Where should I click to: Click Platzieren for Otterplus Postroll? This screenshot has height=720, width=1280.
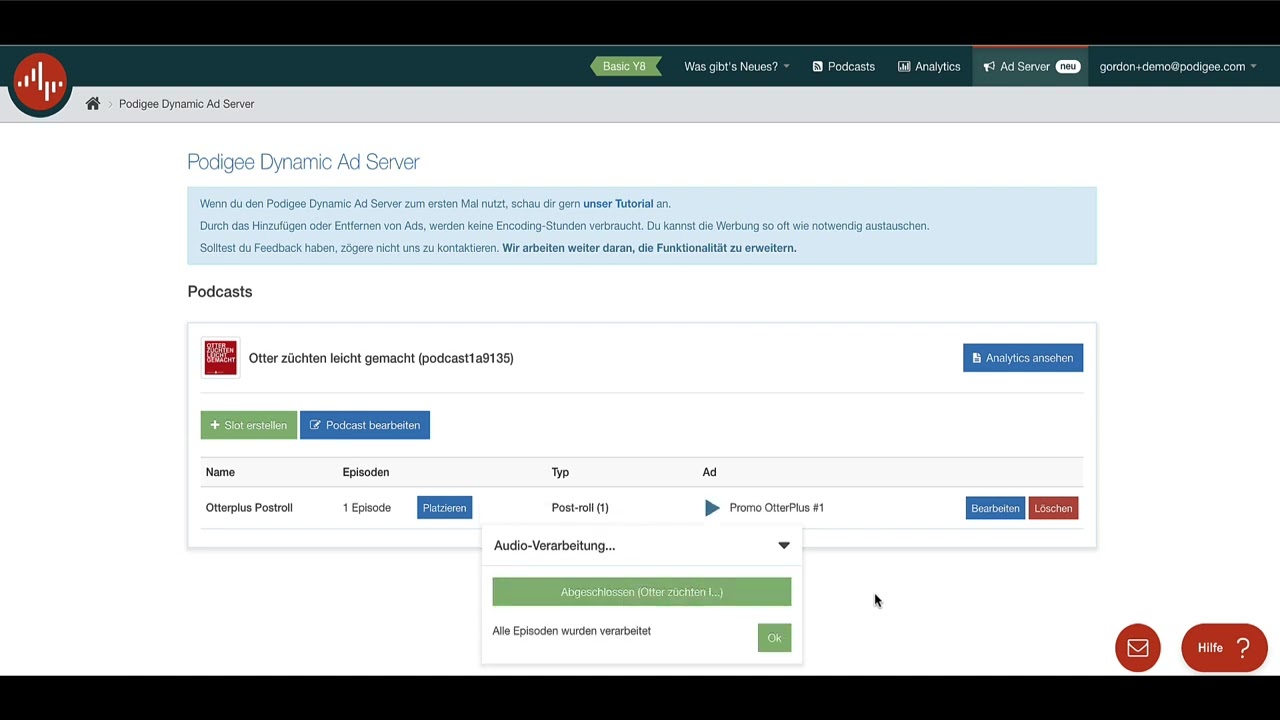[x=444, y=508]
